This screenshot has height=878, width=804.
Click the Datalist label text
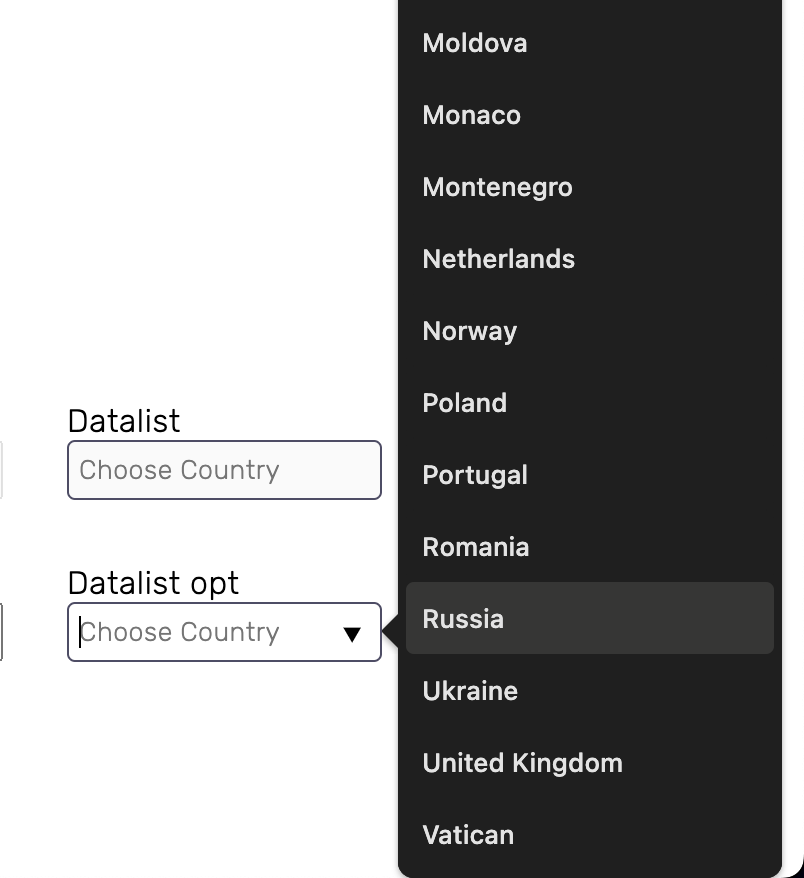pyautogui.click(x=124, y=421)
